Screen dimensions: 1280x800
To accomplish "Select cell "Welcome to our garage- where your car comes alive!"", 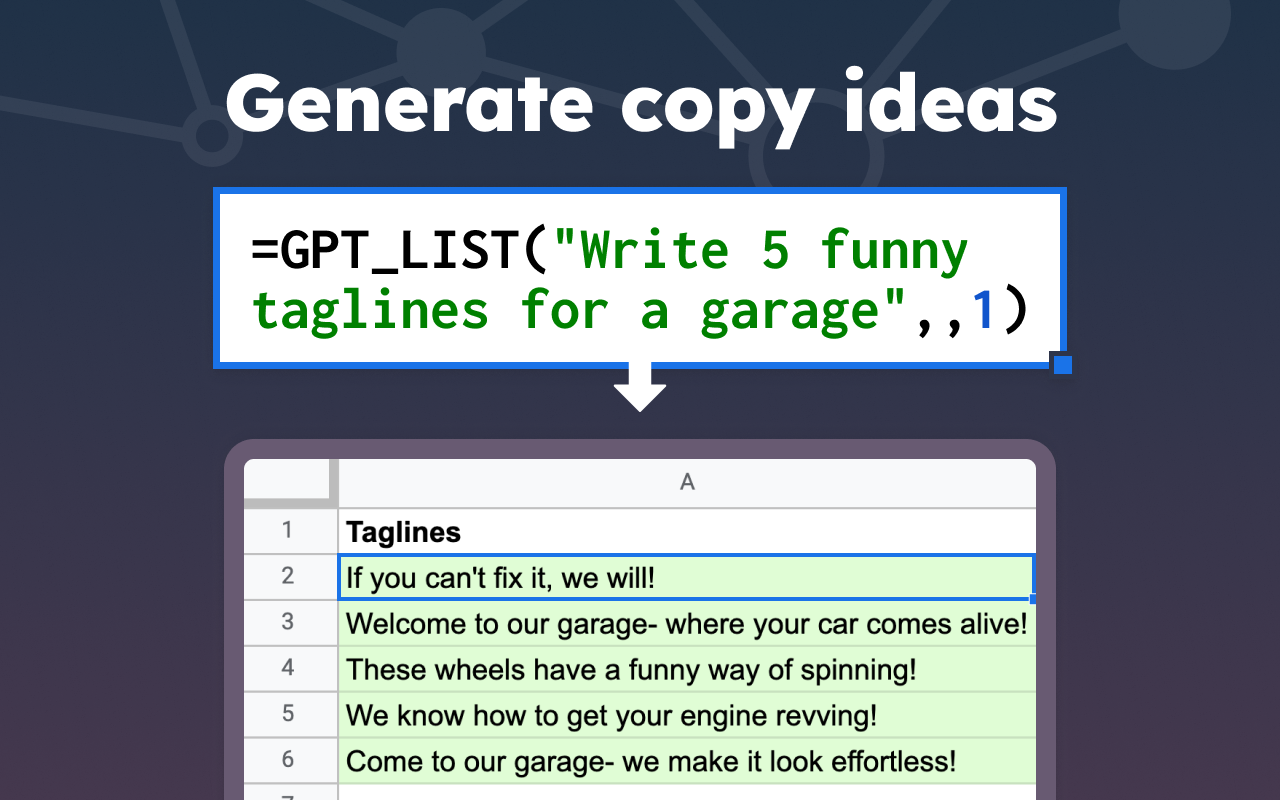I will pos(687,624).
